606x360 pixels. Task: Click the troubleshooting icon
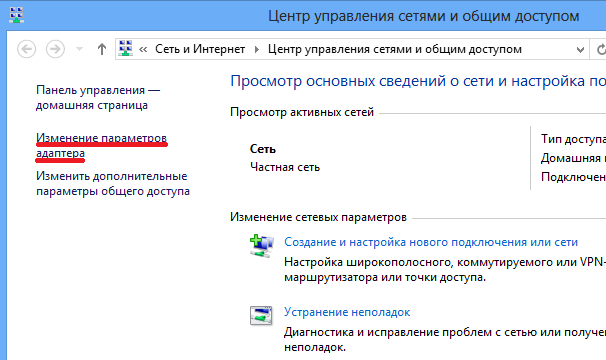[261, 316]
